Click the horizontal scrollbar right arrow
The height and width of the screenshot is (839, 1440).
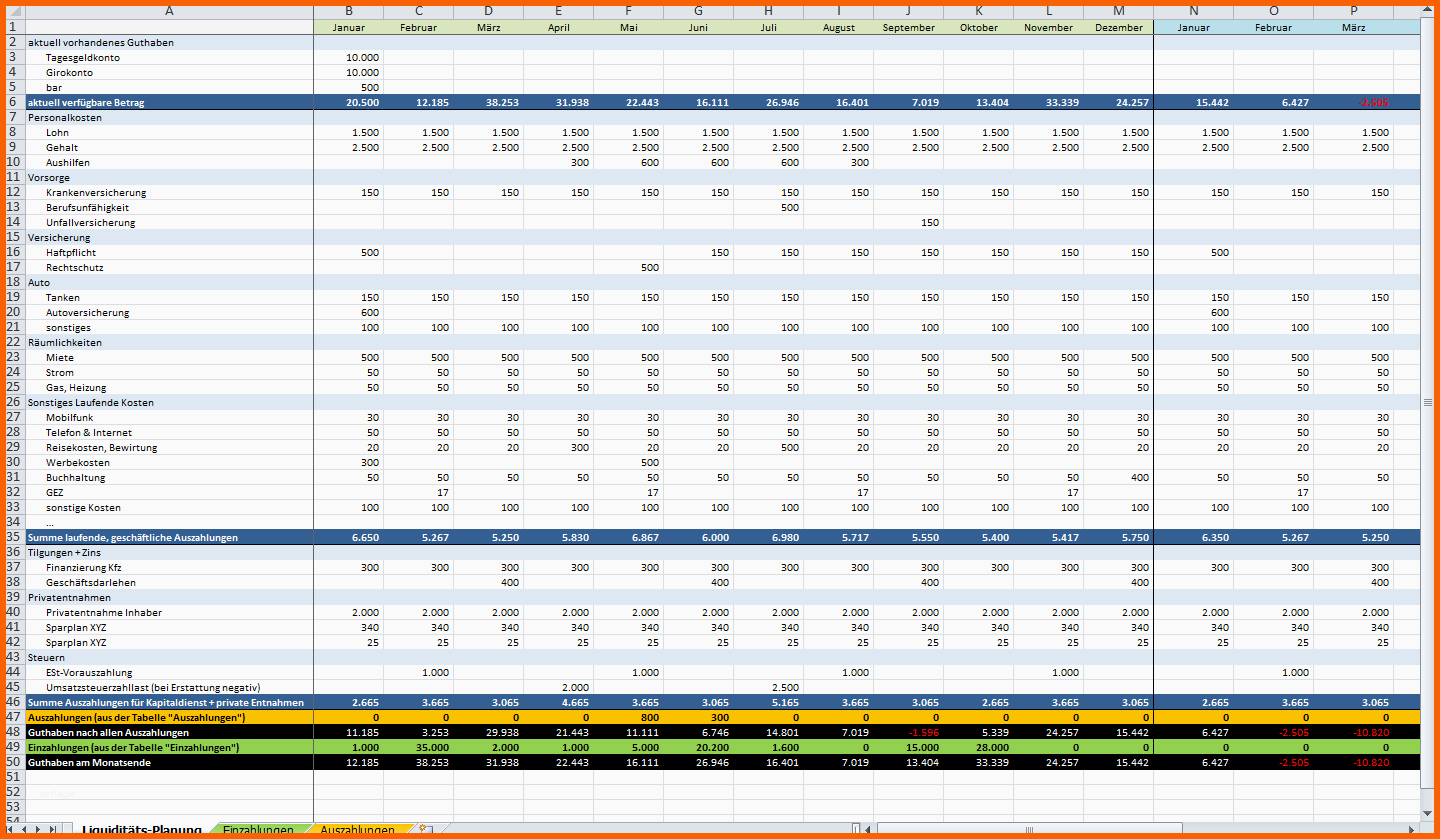tap(1411, 829)
